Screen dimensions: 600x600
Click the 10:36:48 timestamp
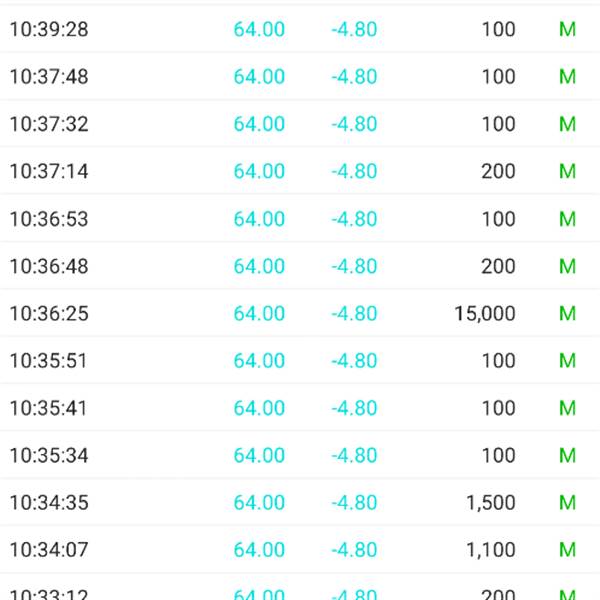[49, 266]
